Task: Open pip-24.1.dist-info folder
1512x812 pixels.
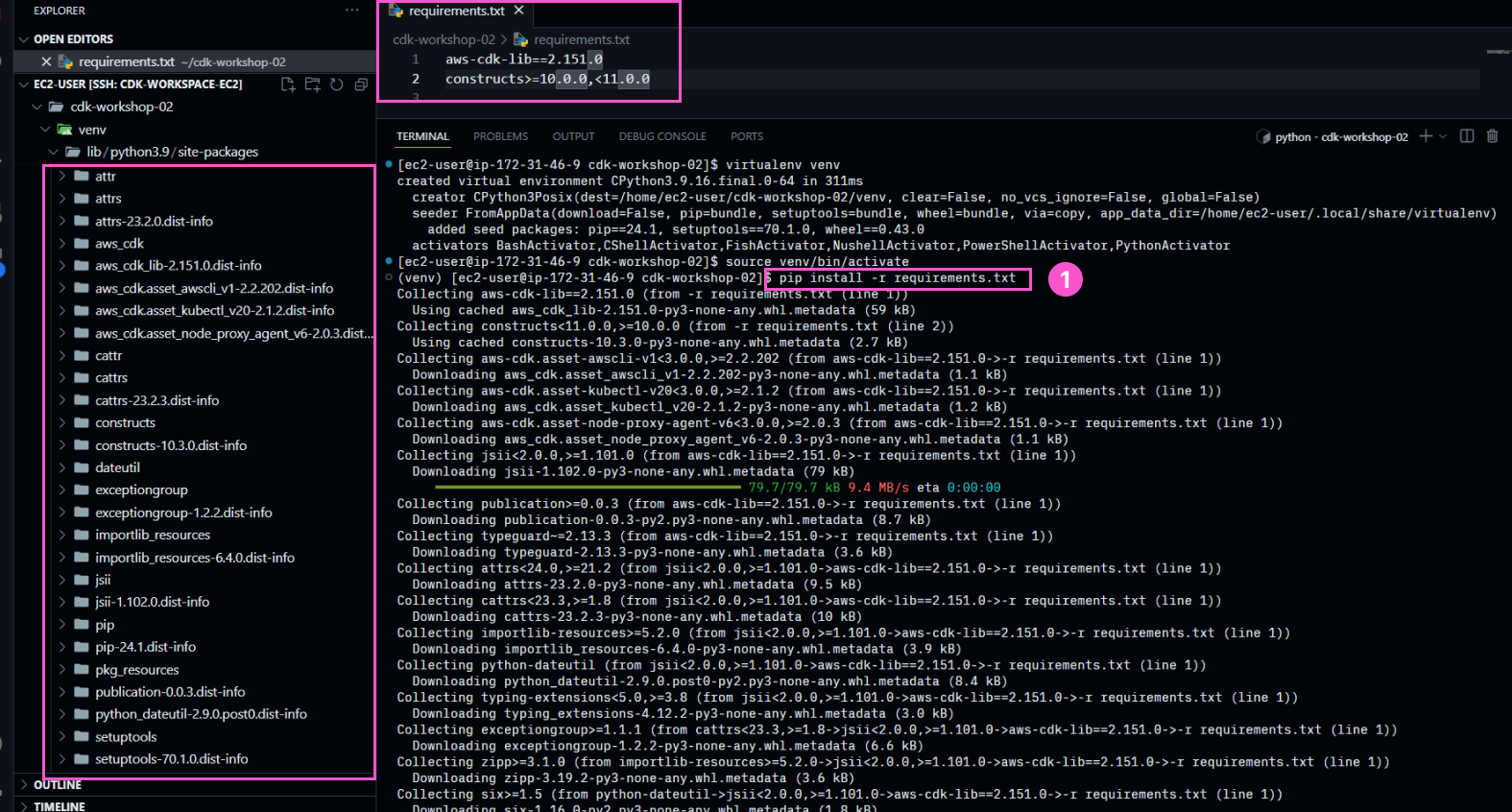Action: point(145,647)
